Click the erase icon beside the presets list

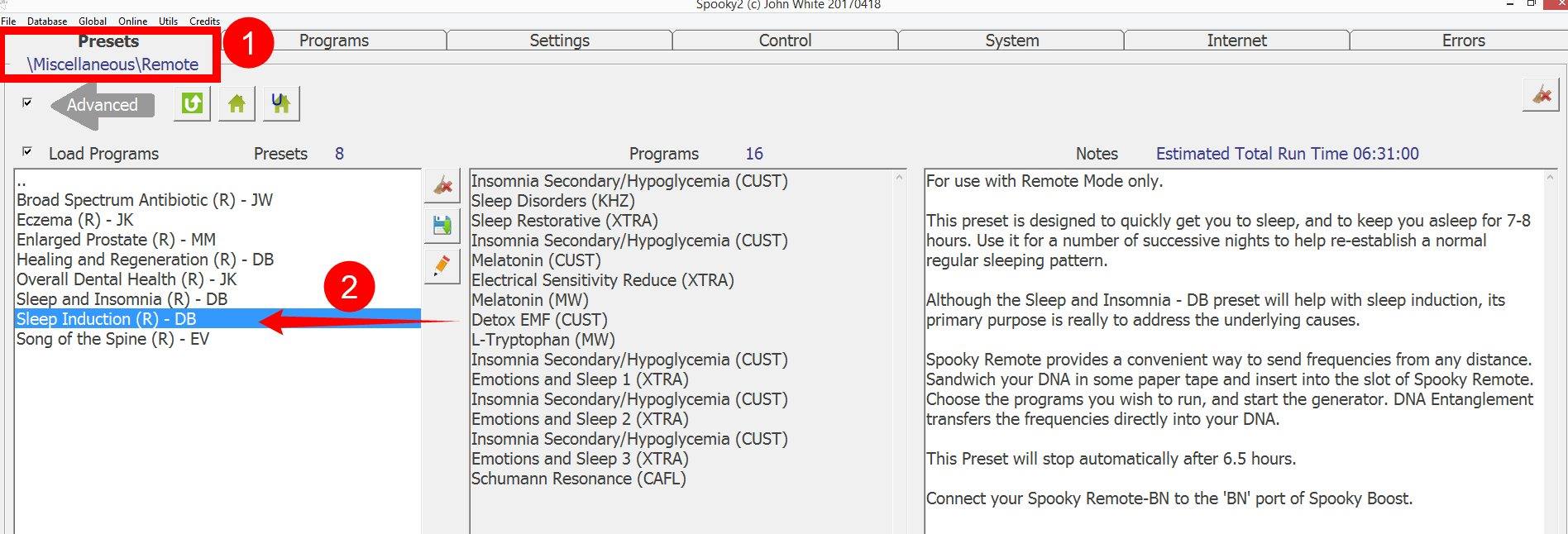pyautogui.click(x=442, y=186)
